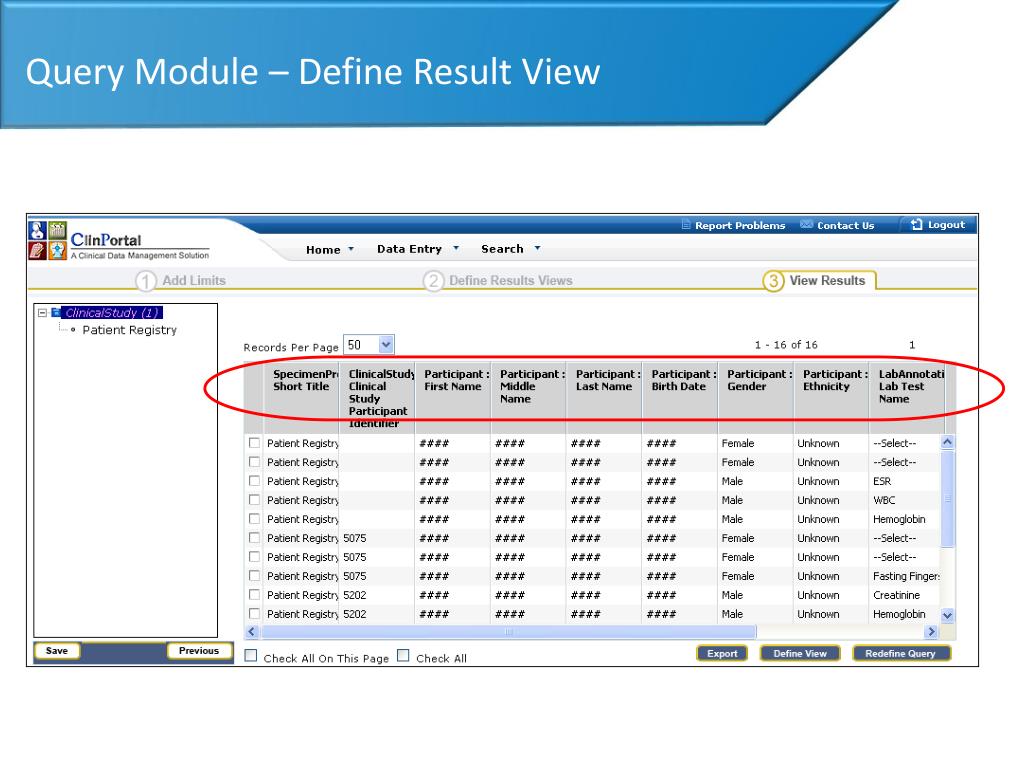Tick the Check All checkbox

[404, 656]
